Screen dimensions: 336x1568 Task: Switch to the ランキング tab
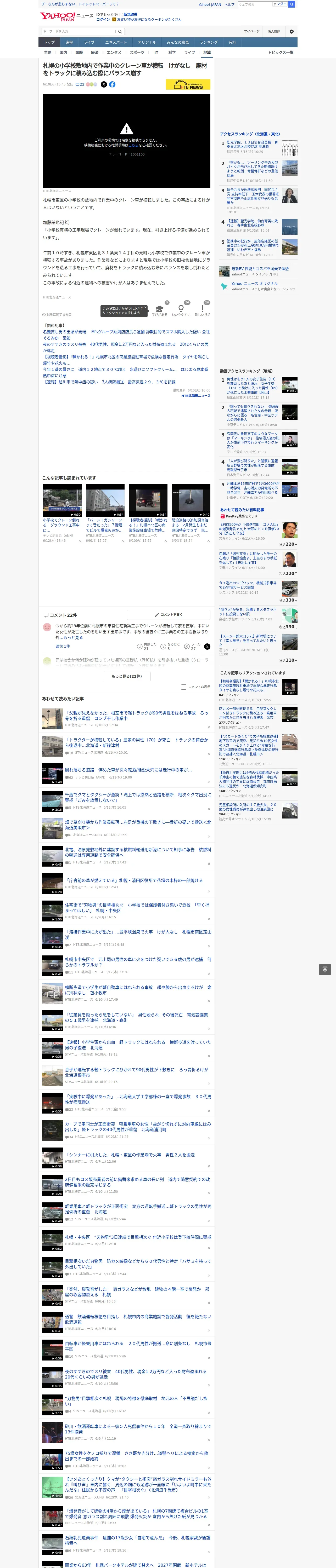(209, 43)
